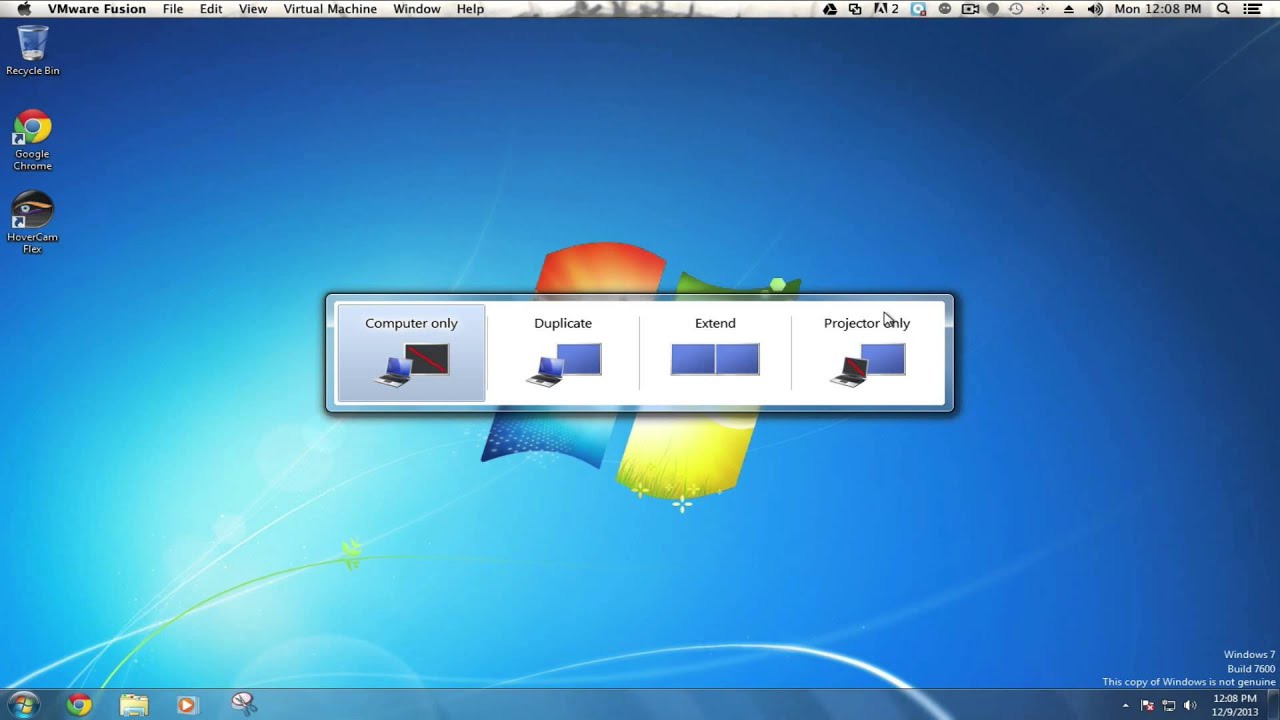Viewport: 1280px width, 720px height.
Task: Click the eject menu bar icon
Action: coord(1068,9)
